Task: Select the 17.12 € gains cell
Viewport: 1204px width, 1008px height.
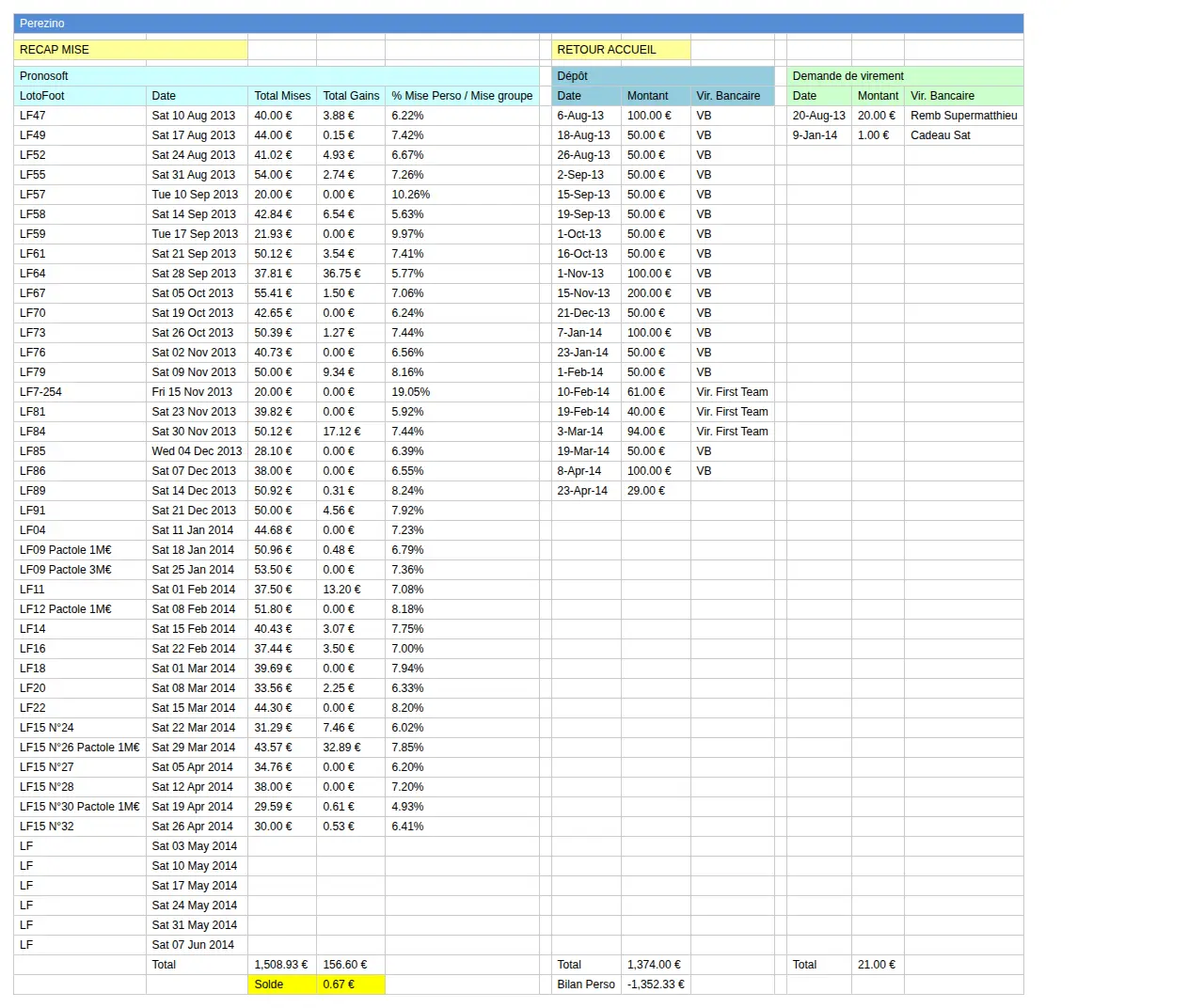Action: tap(351, 432)
